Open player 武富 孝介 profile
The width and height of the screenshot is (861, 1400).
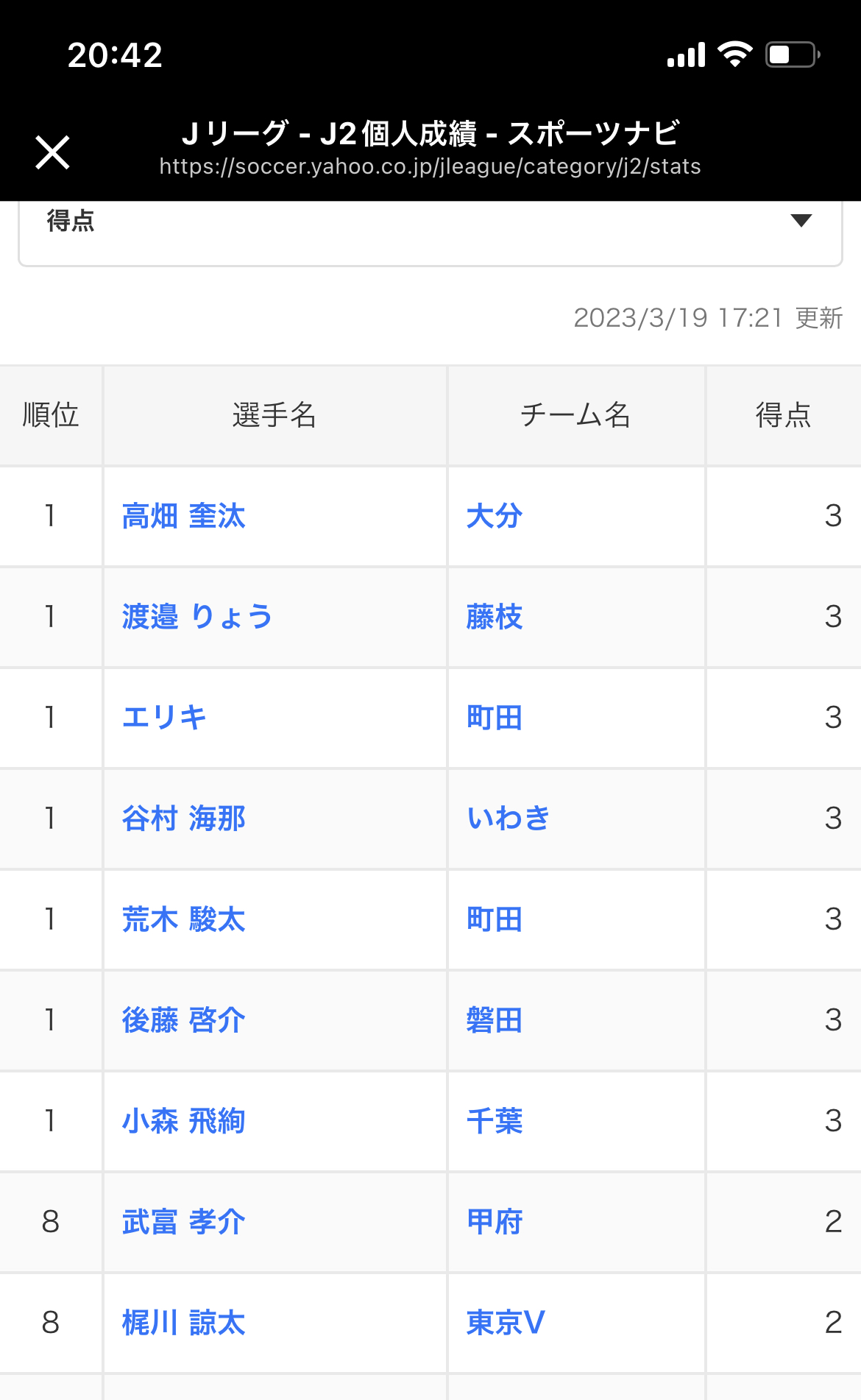click(x=183, y=1222)
